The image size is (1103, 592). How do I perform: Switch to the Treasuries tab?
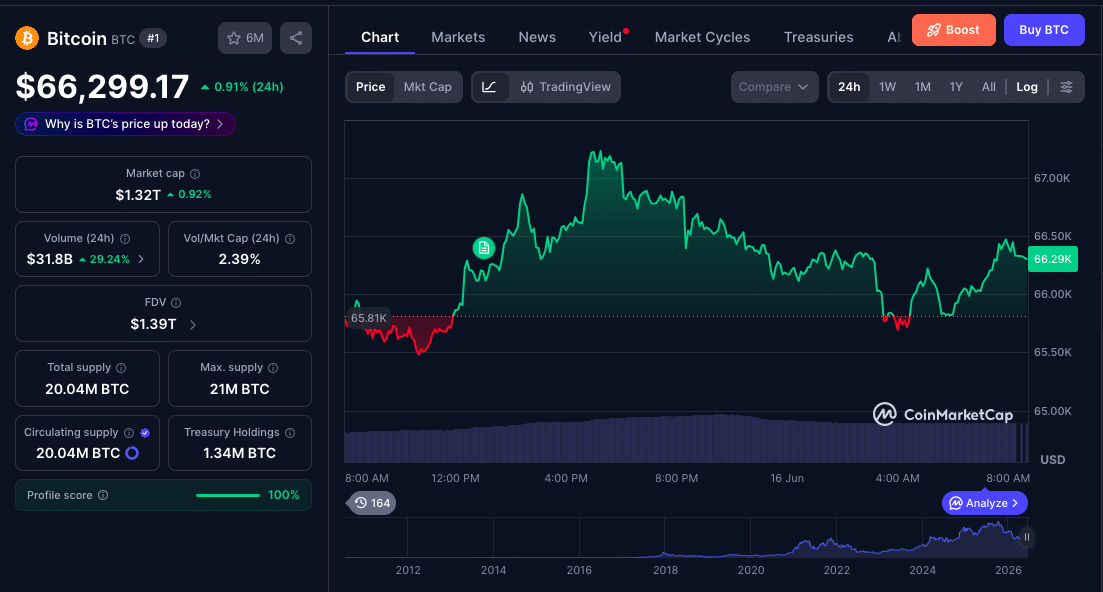[x=818, y=37]
